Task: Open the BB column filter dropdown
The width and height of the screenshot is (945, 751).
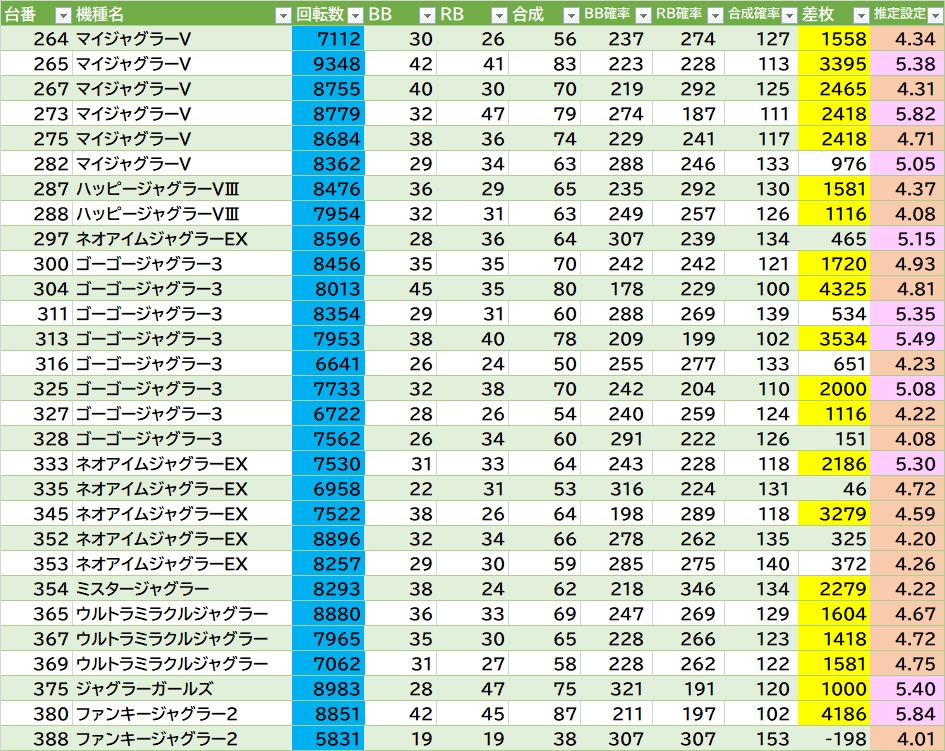Action: (x=427, y=15)
